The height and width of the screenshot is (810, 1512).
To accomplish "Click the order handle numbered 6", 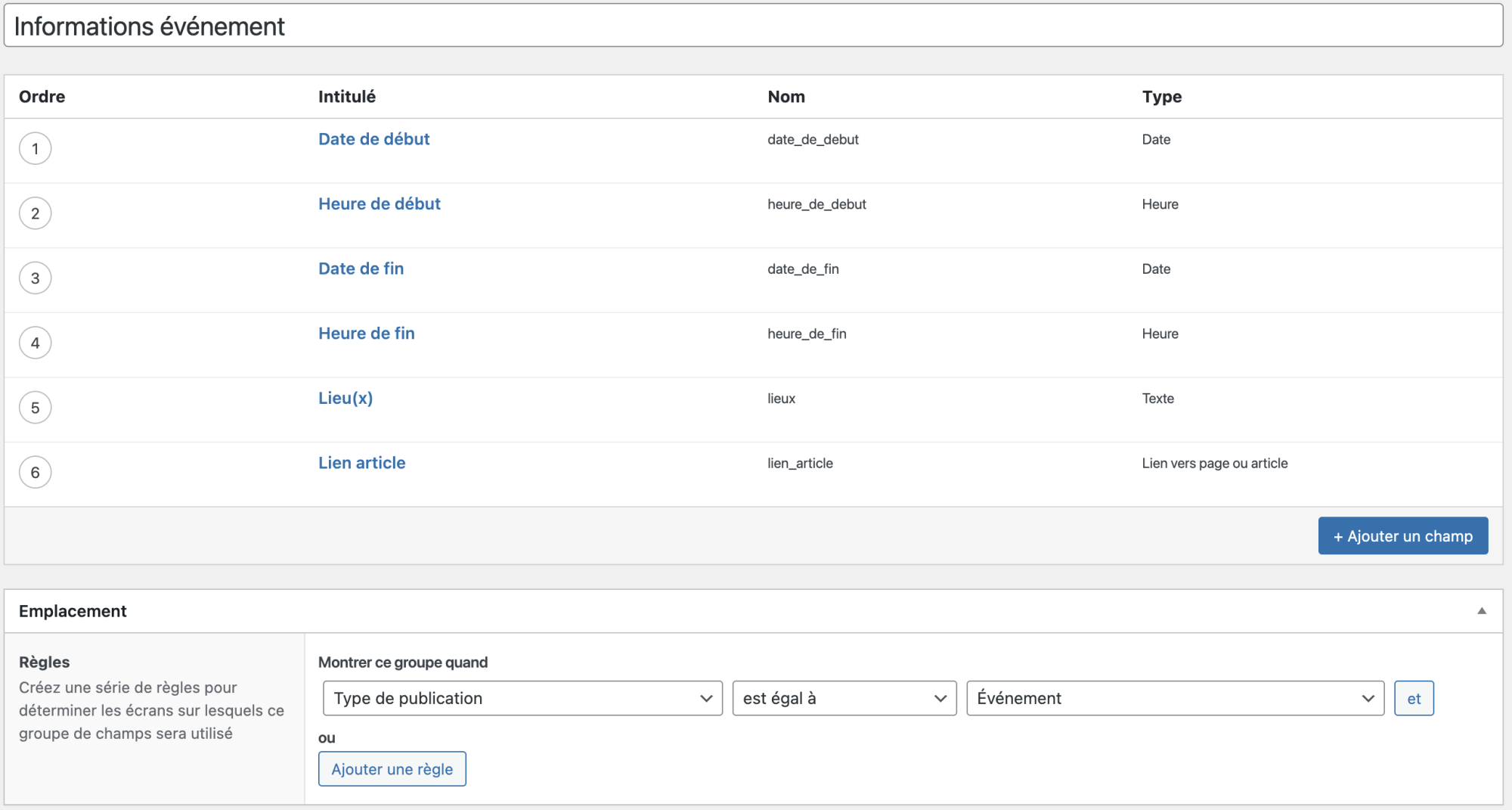I will point(35,473).
